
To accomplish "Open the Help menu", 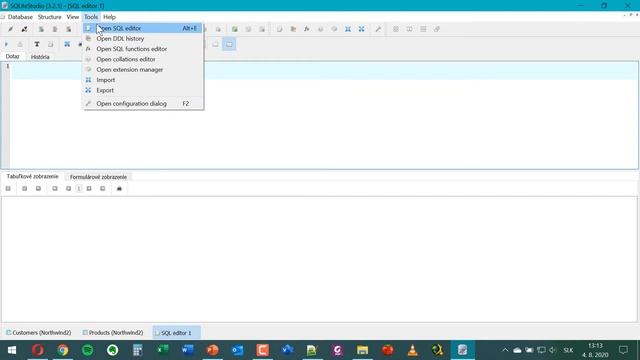I will (109, 17).
